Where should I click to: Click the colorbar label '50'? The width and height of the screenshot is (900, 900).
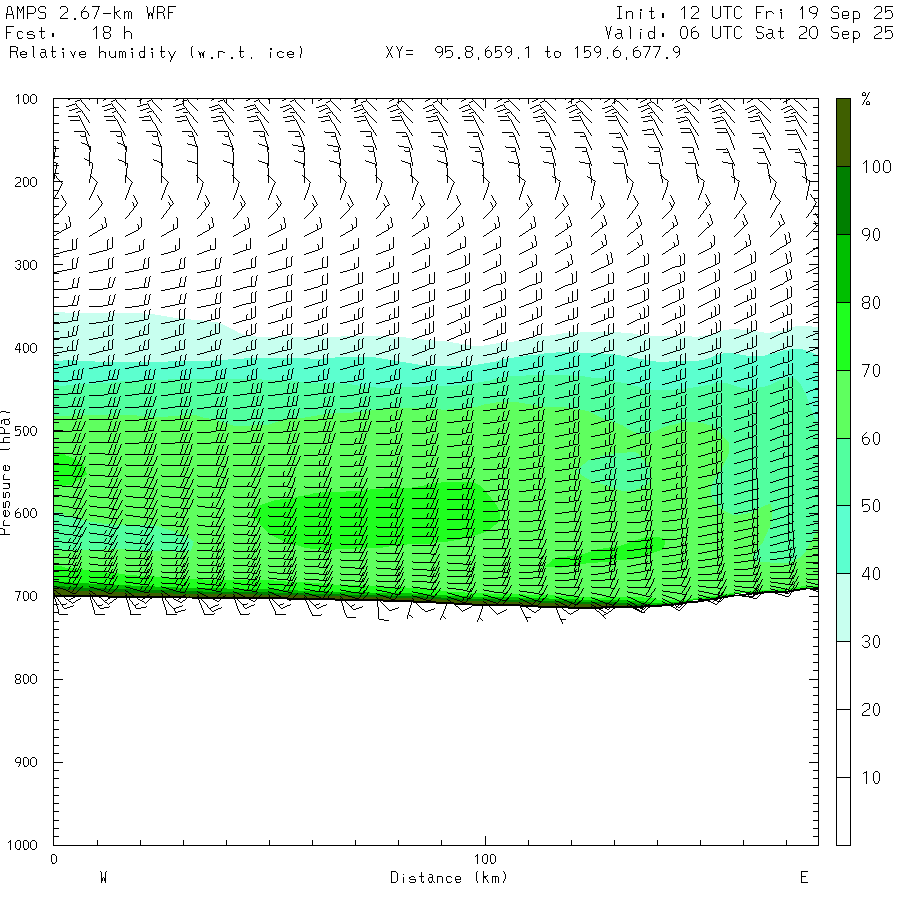pyautogui.click(x=871, y=506)
